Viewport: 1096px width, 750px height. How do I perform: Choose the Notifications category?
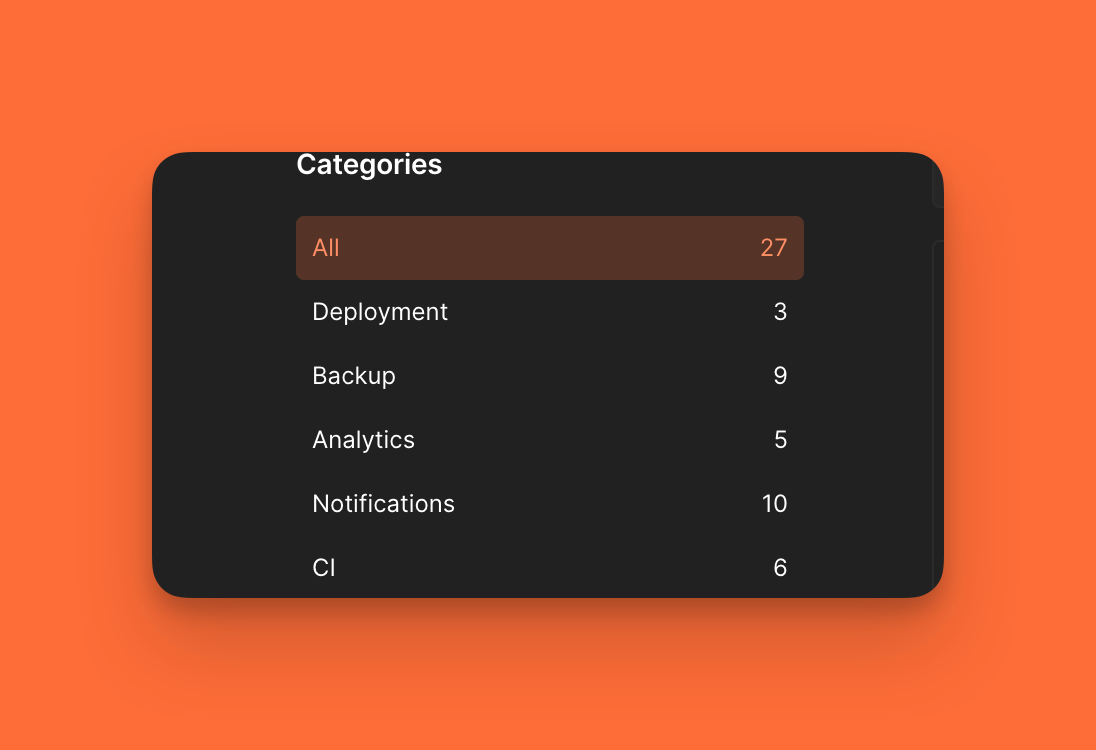[x=549, y=504]
